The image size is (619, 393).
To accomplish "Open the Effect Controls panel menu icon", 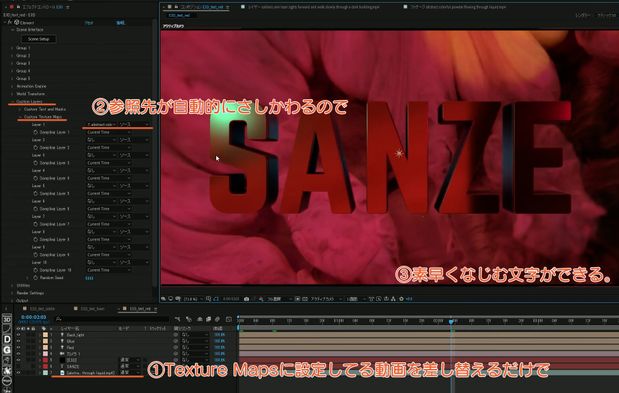I will pyautogui.click(x=68, y=7).
